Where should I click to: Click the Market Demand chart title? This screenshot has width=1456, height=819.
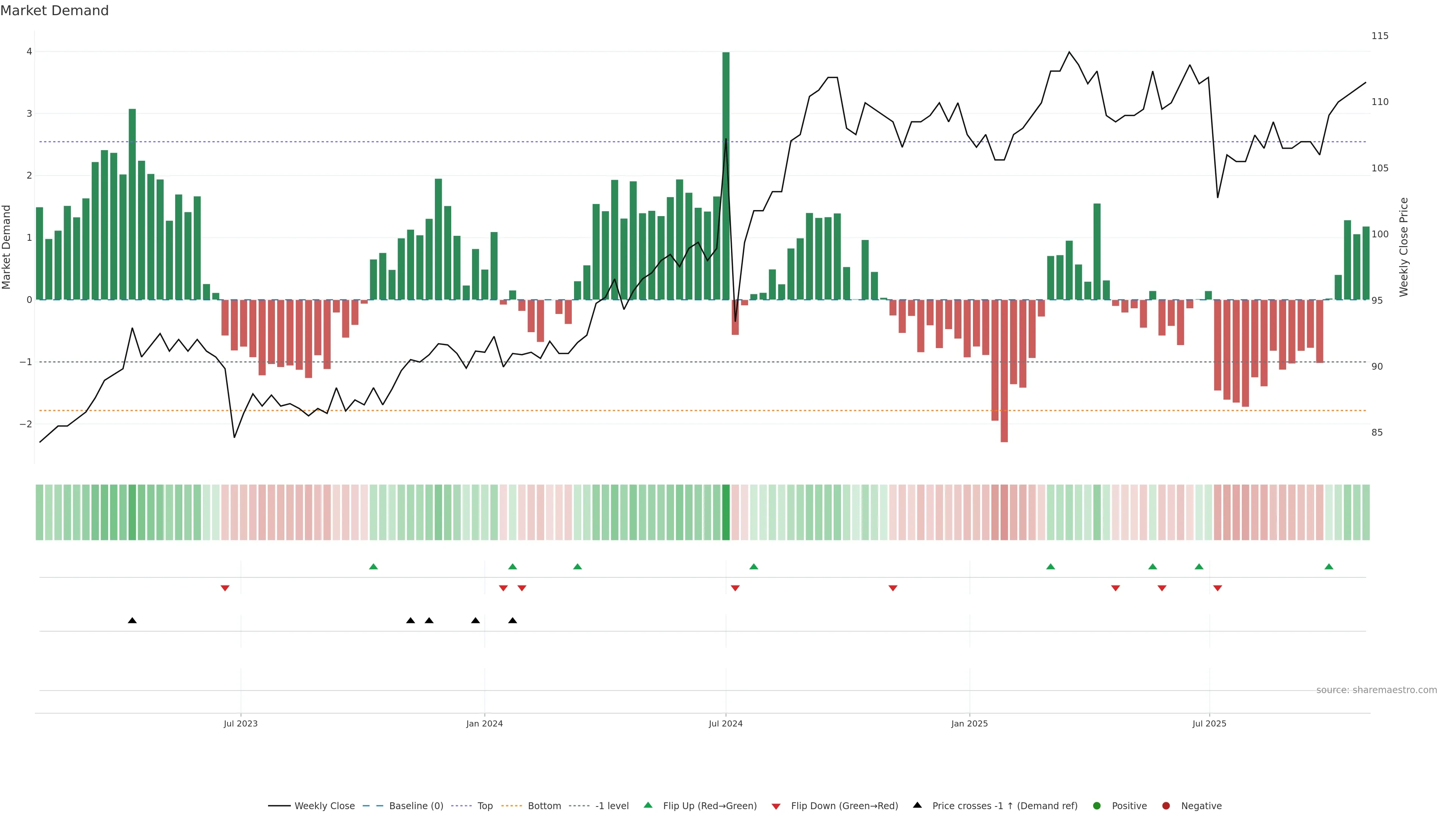coord(54,11)
